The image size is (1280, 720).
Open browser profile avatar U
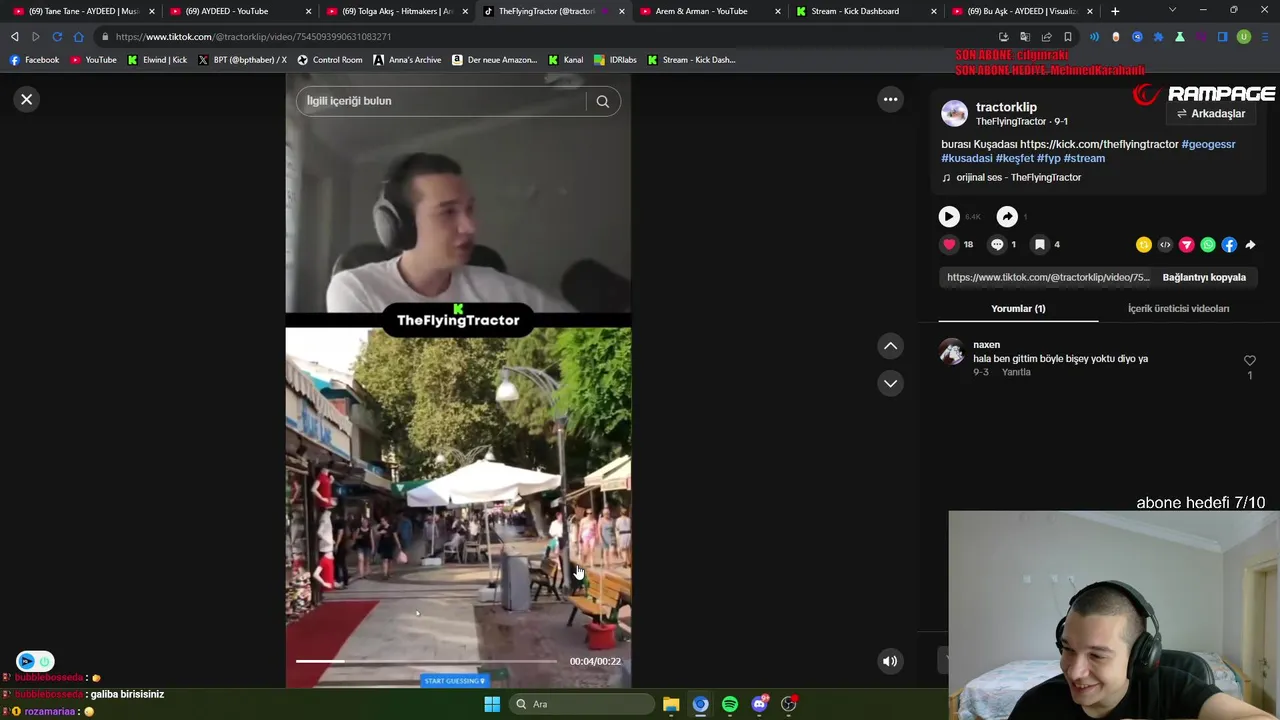pyautogui.click(x=1244, y=37)
